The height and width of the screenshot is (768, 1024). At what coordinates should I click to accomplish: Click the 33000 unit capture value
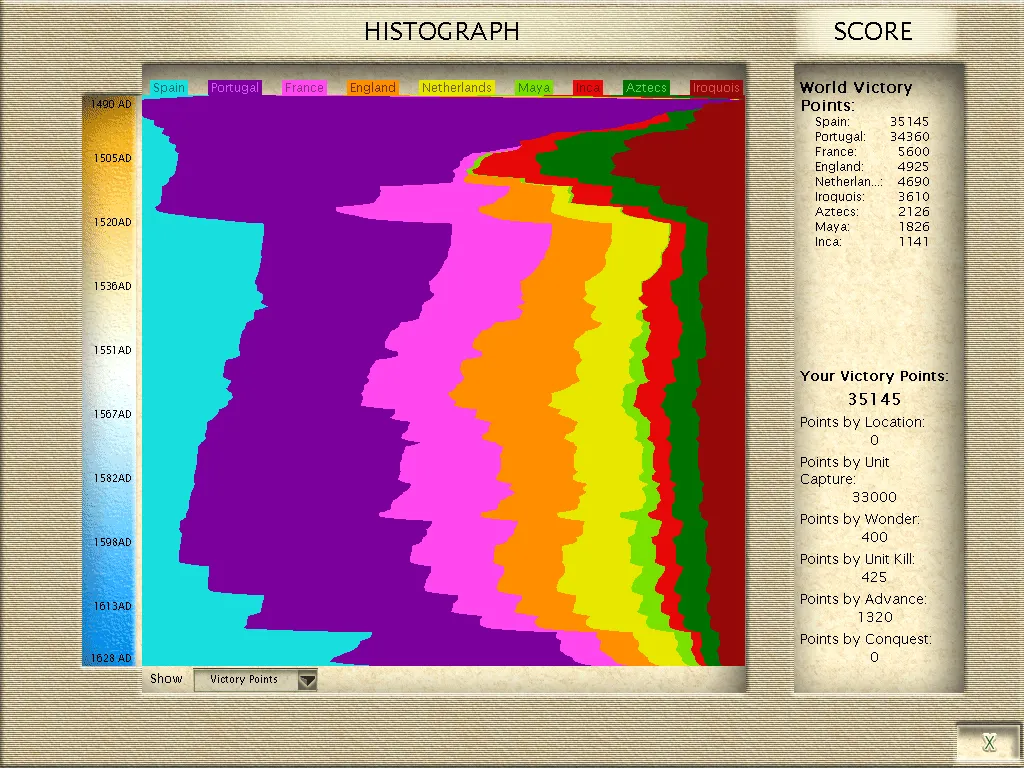[874, 497]
